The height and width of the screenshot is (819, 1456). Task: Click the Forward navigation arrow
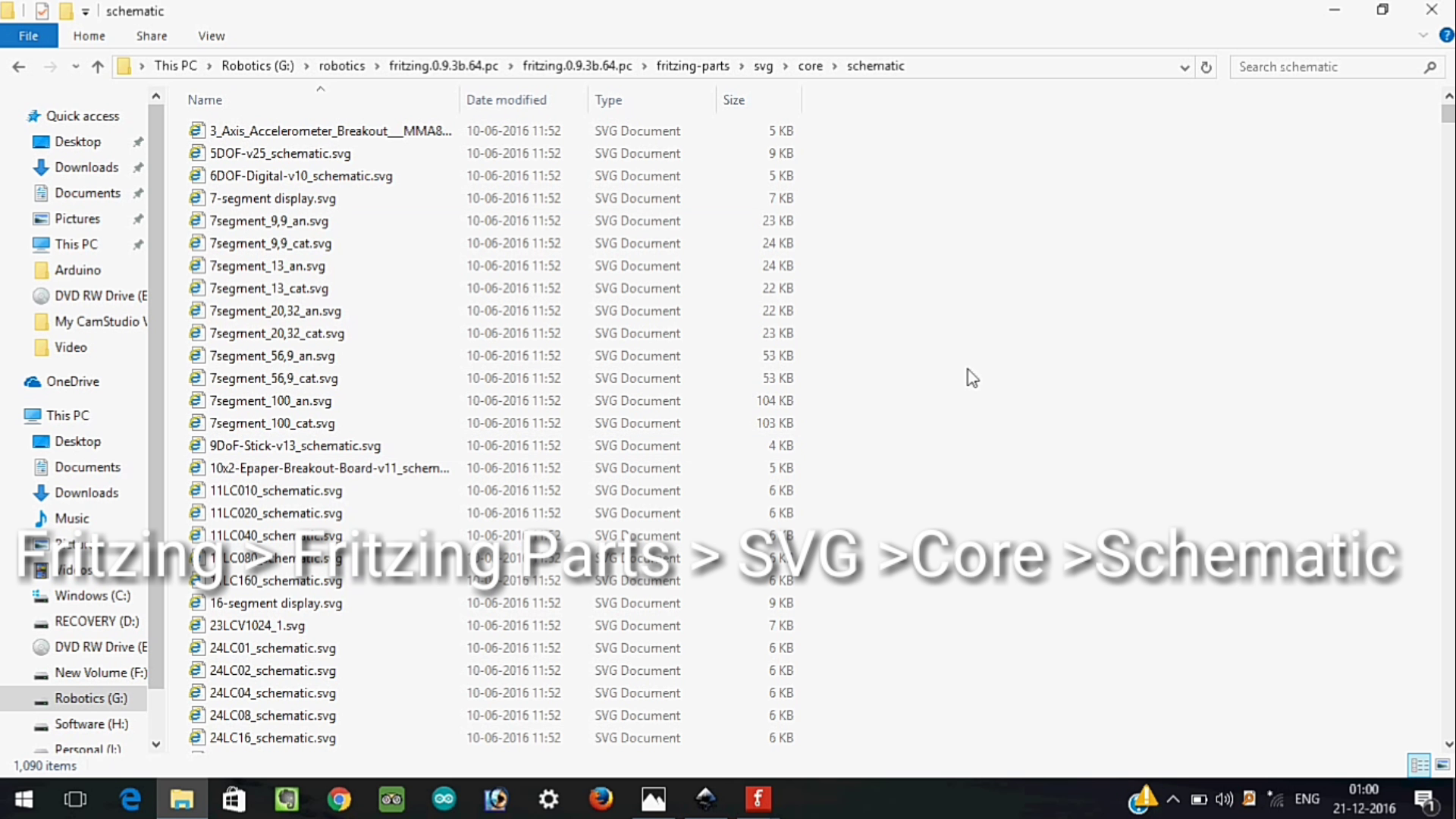50,67
